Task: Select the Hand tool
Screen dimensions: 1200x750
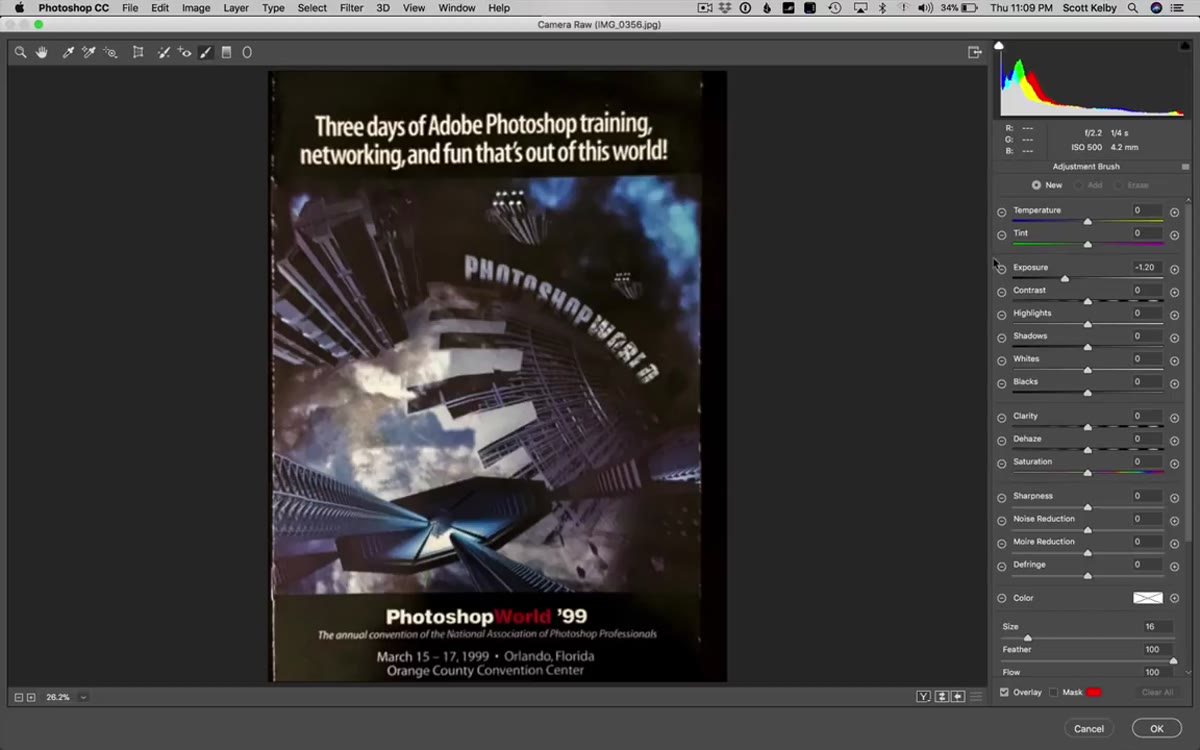Action: pos(42,52)
